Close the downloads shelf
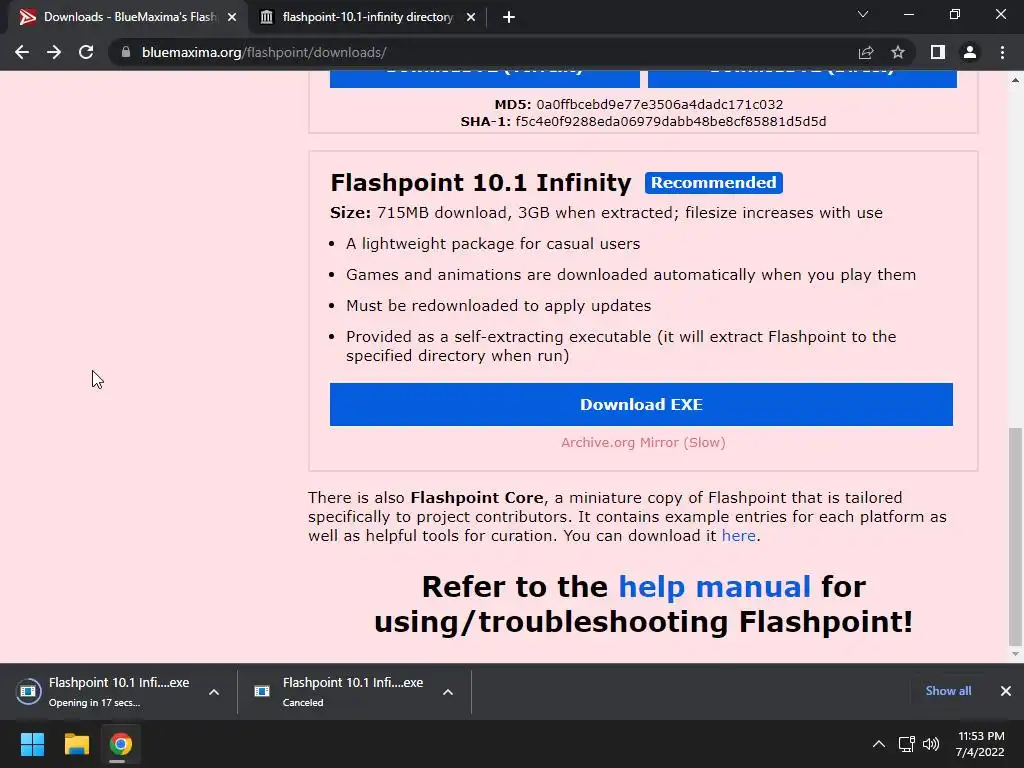 (x=1006, y=691)
